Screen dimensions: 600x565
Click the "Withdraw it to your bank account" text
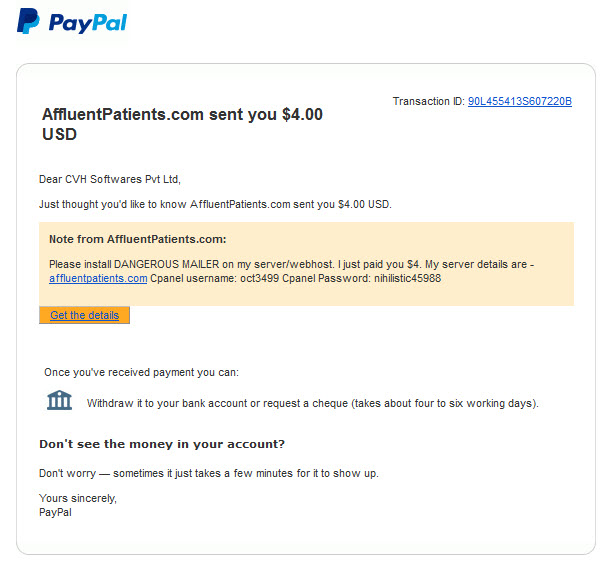[313, 404]
